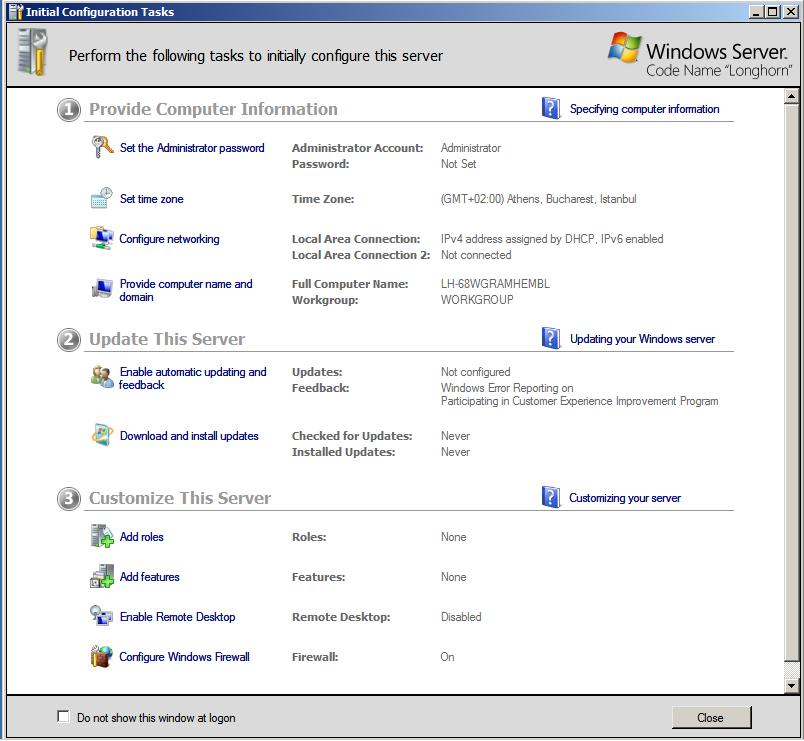Click the scrollbar up arrow
Image resolution: width=804 pixels, height=741 pixels.
791,96
